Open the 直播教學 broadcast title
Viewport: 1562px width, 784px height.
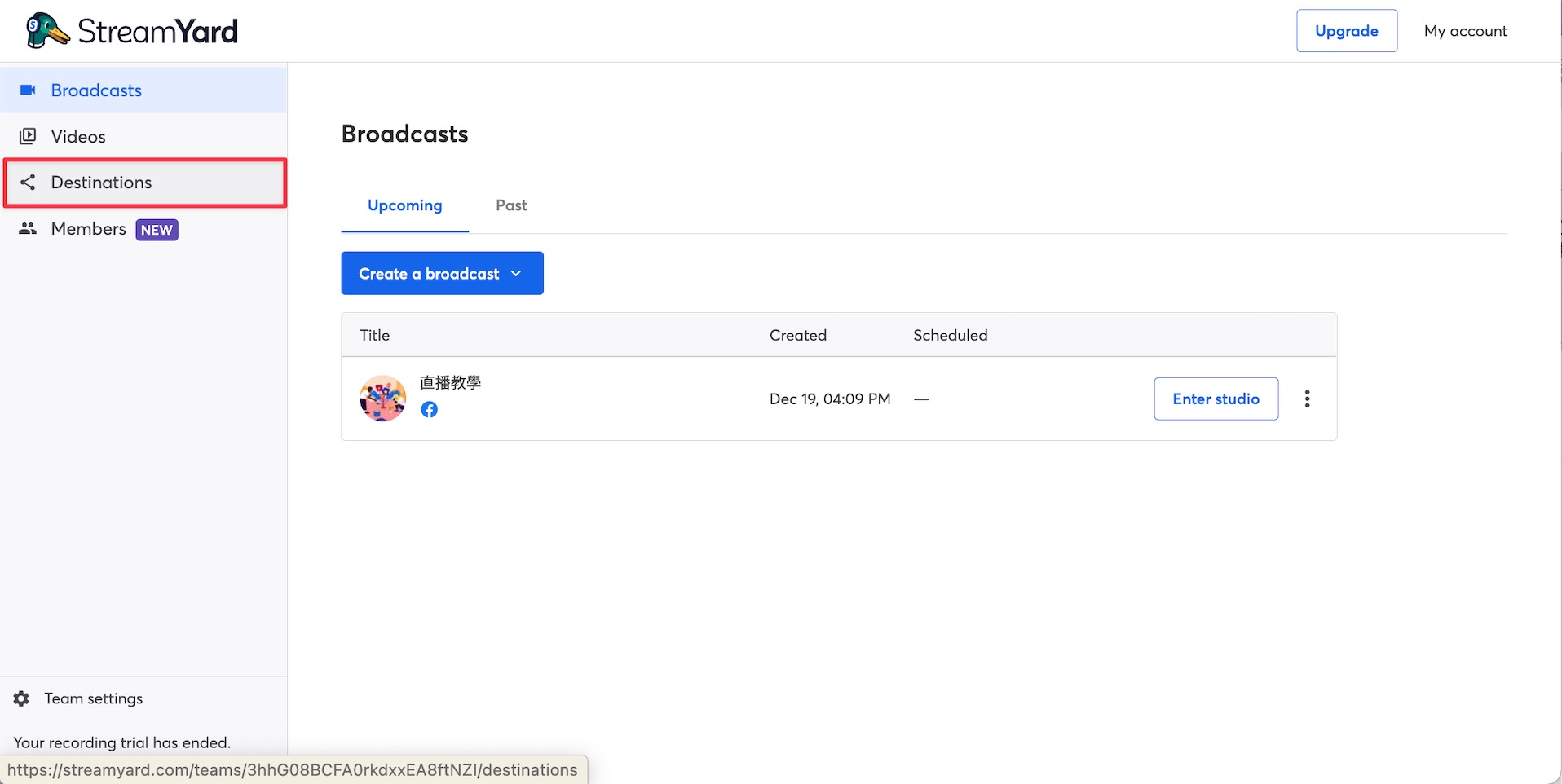pyautogui.click(x=450, y=382)
